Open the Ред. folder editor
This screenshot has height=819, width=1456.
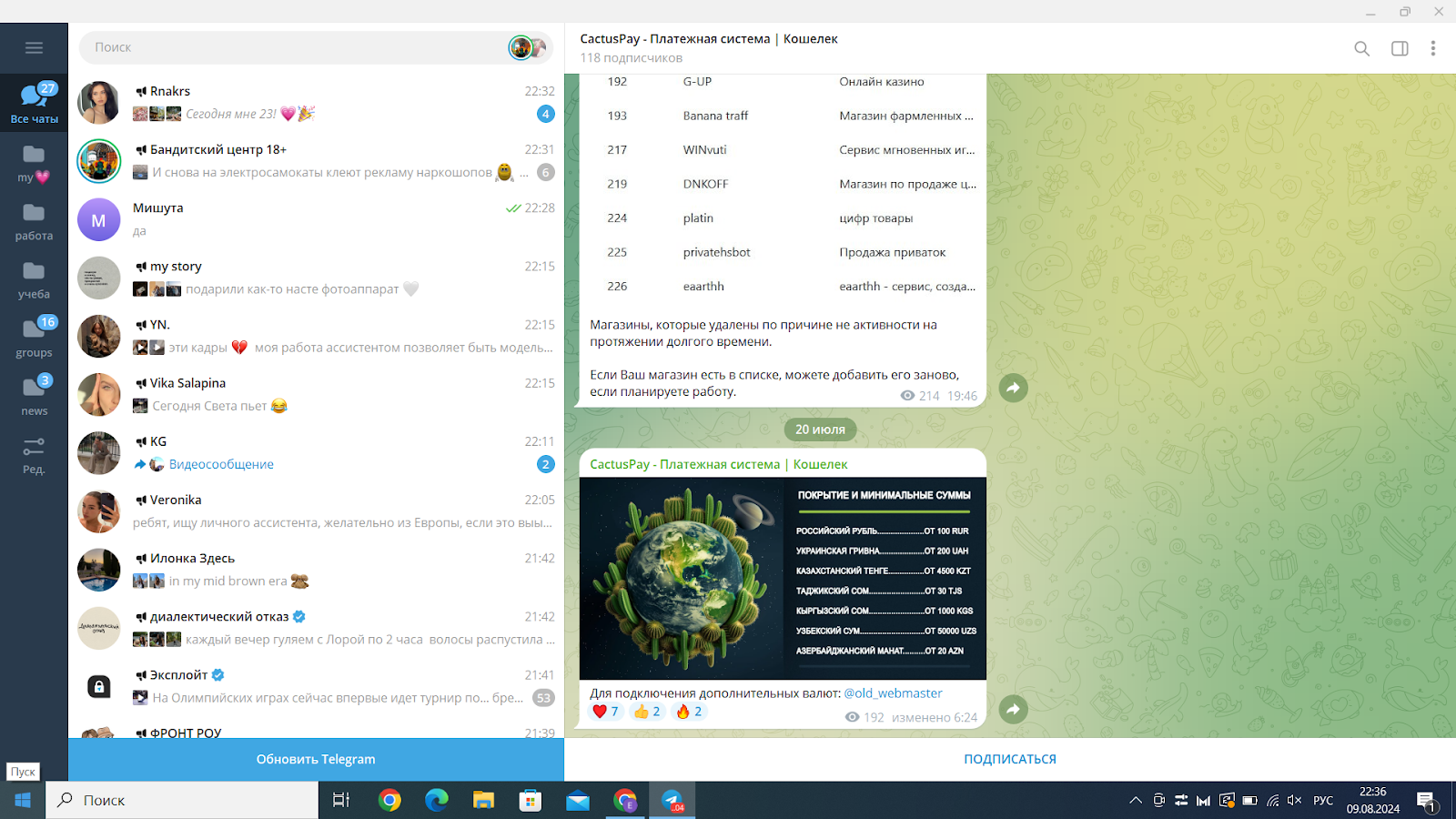[x=34, y=455]
